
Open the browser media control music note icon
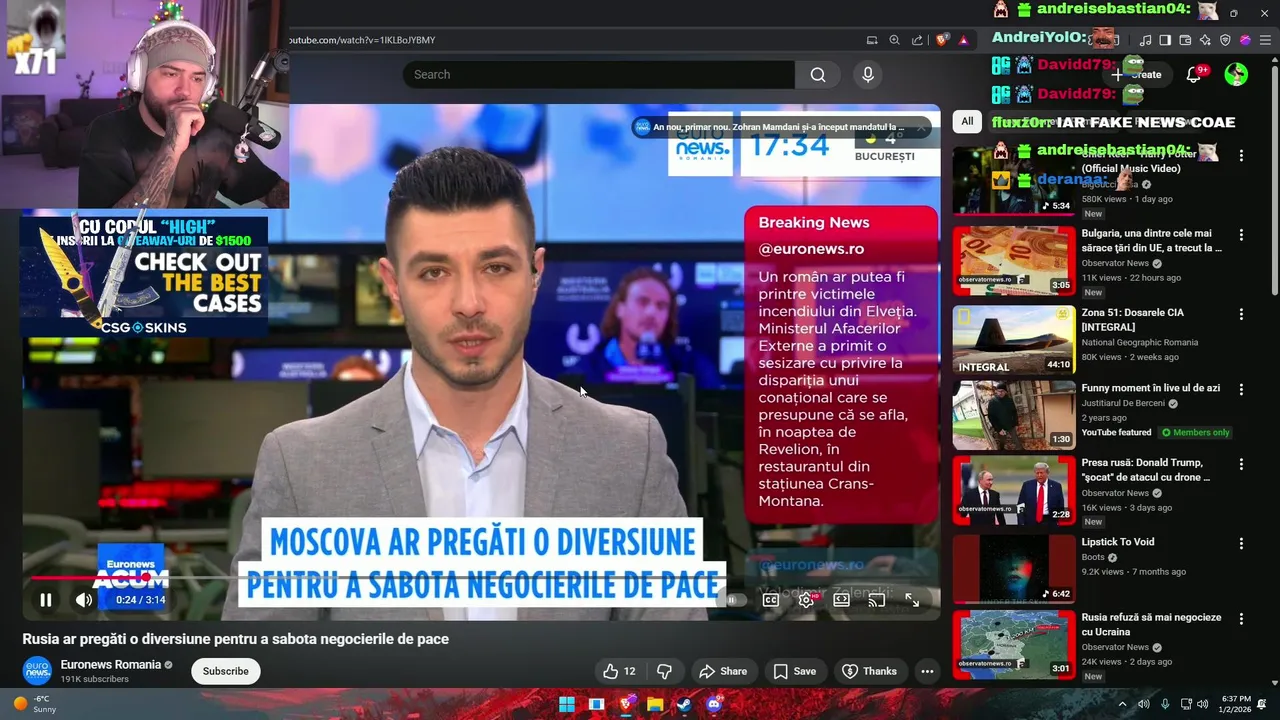(1146, 40)
